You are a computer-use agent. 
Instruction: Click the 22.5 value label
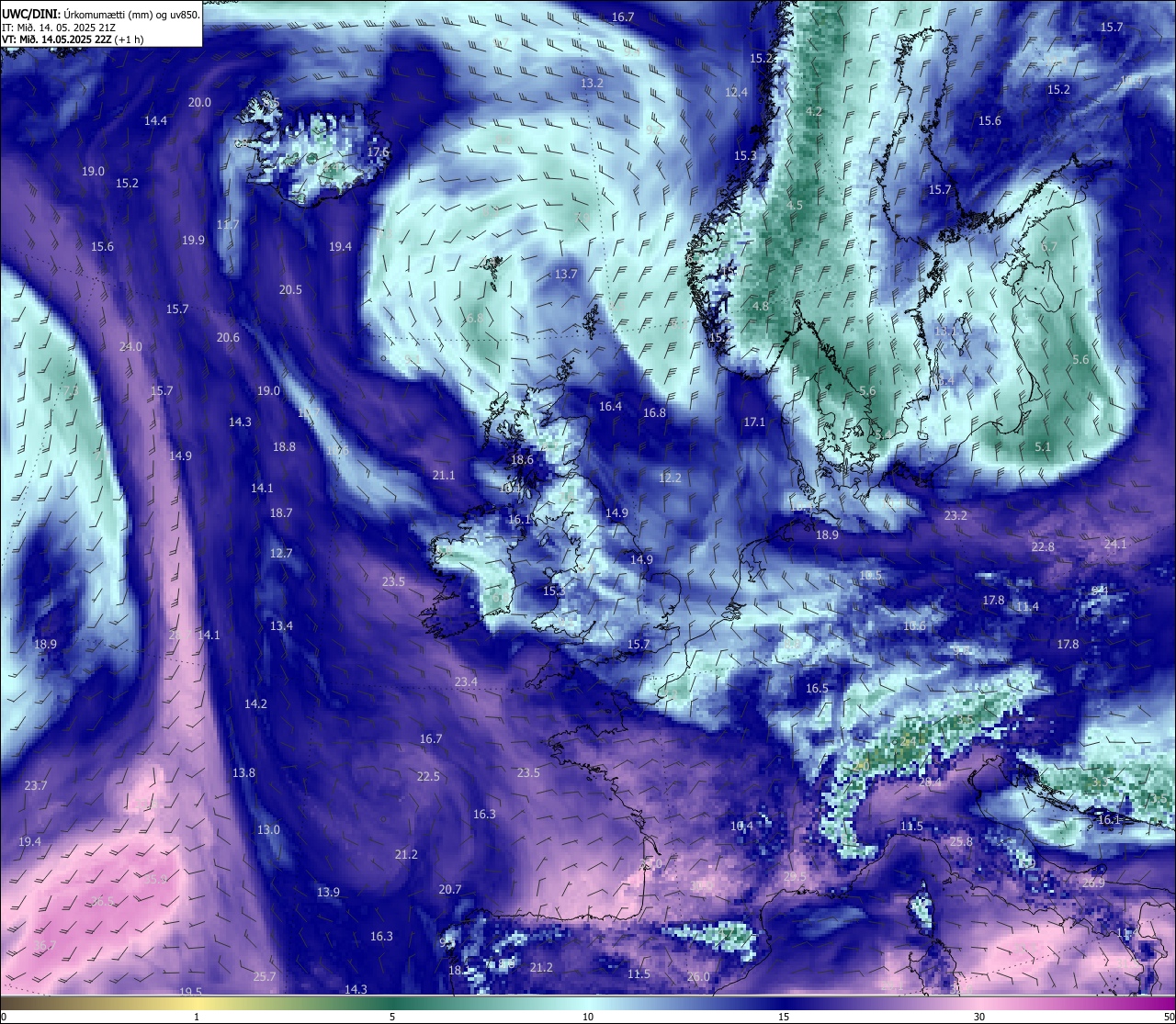[428, 777]
